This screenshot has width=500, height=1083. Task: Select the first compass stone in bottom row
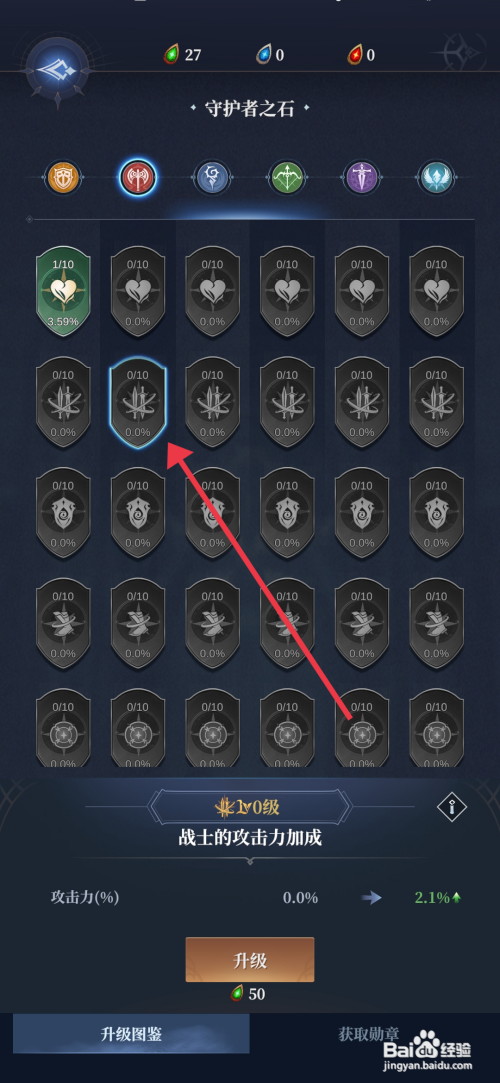tap(63, 731)
